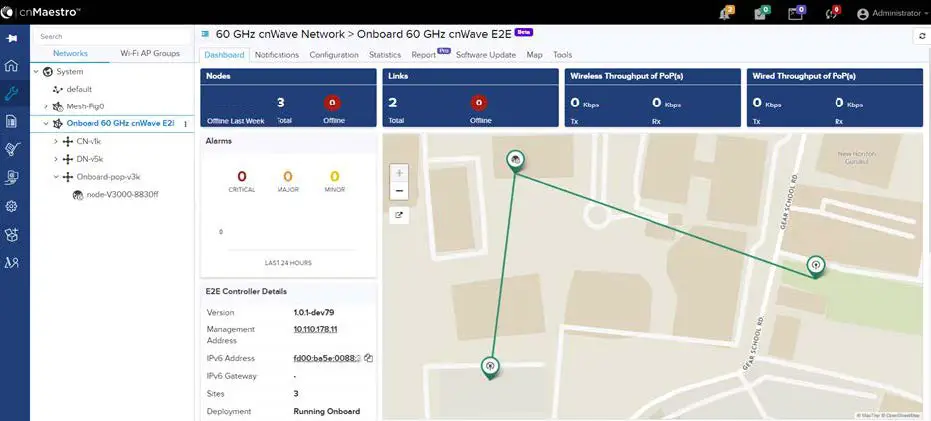Select the Onboard-pop-v3k site row

click(108, 177)
